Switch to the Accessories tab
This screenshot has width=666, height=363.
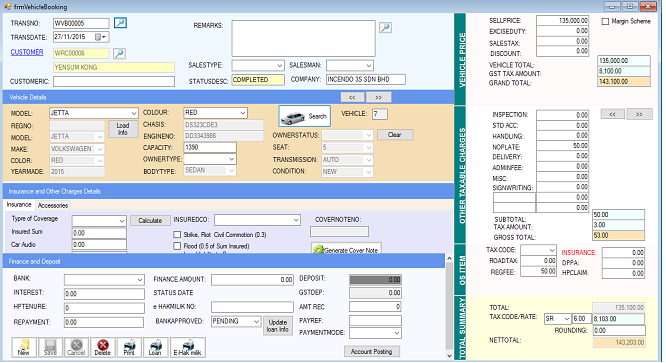pos(53,205)
